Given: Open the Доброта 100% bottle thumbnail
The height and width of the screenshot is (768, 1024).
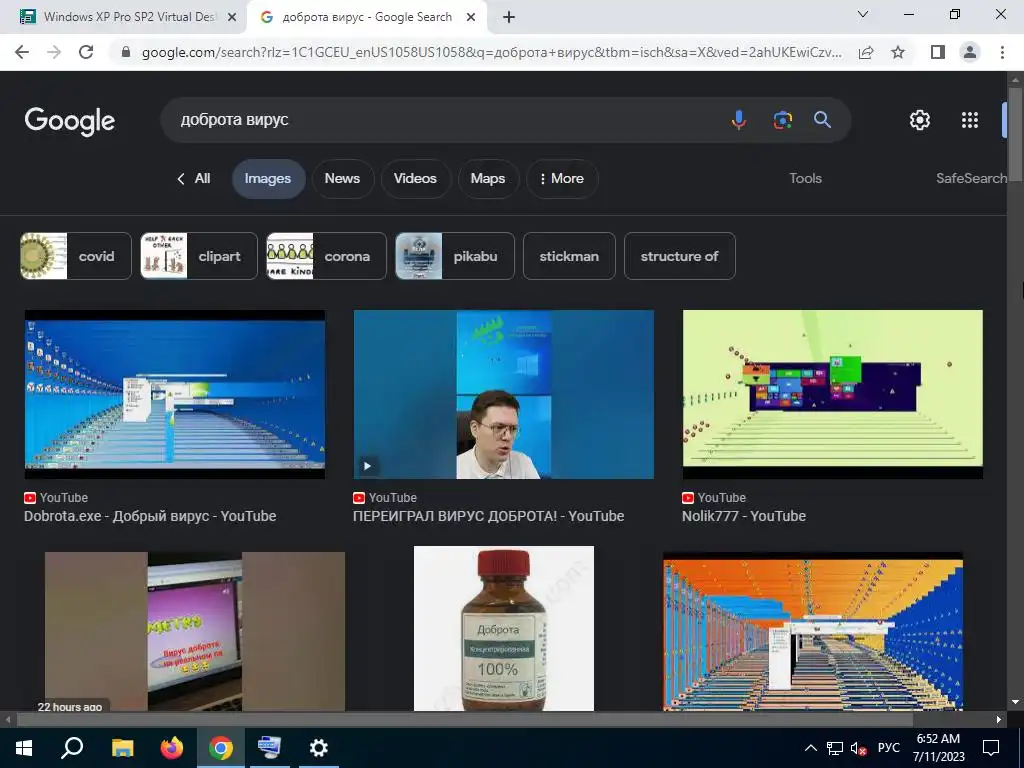Looking at the screenshot, I should click(x=504, y=628).
